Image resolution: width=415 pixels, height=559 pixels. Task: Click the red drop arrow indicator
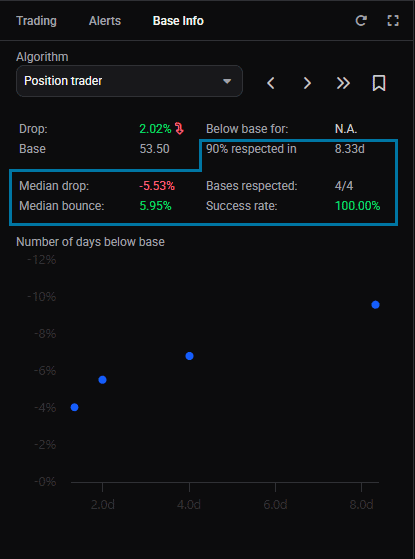point(179,129)
